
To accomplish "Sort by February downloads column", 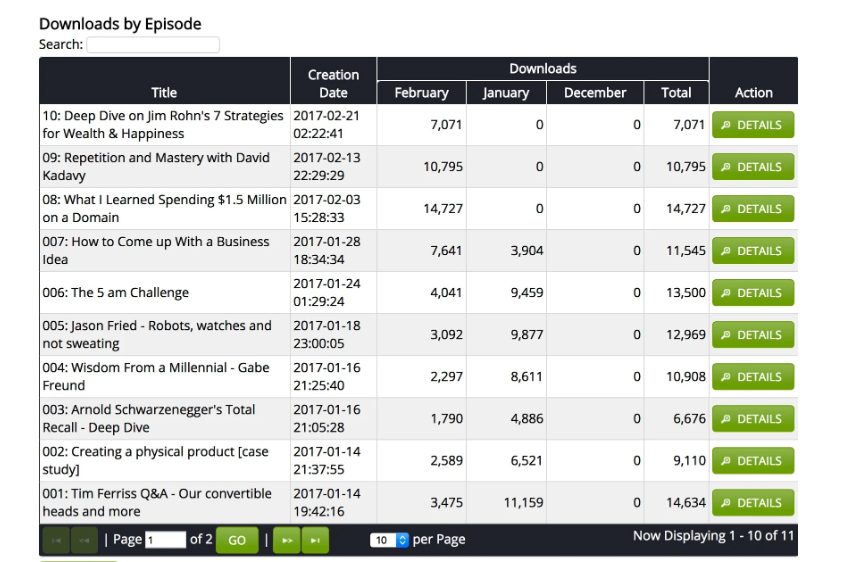I will coord(422,93).
